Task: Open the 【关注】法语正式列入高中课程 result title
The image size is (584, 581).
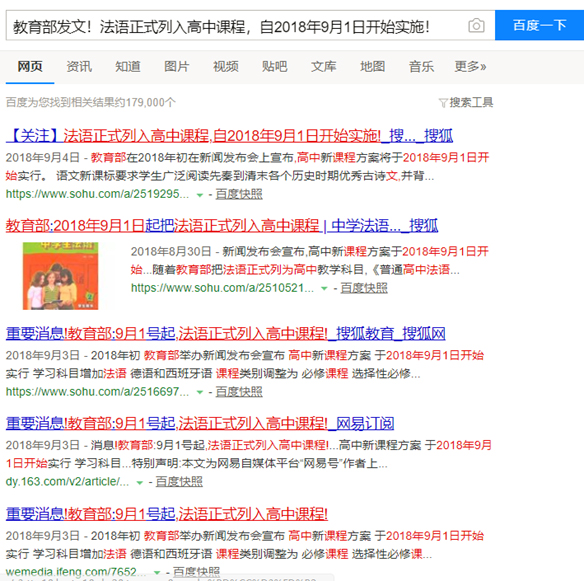Action: coord(229,136)
